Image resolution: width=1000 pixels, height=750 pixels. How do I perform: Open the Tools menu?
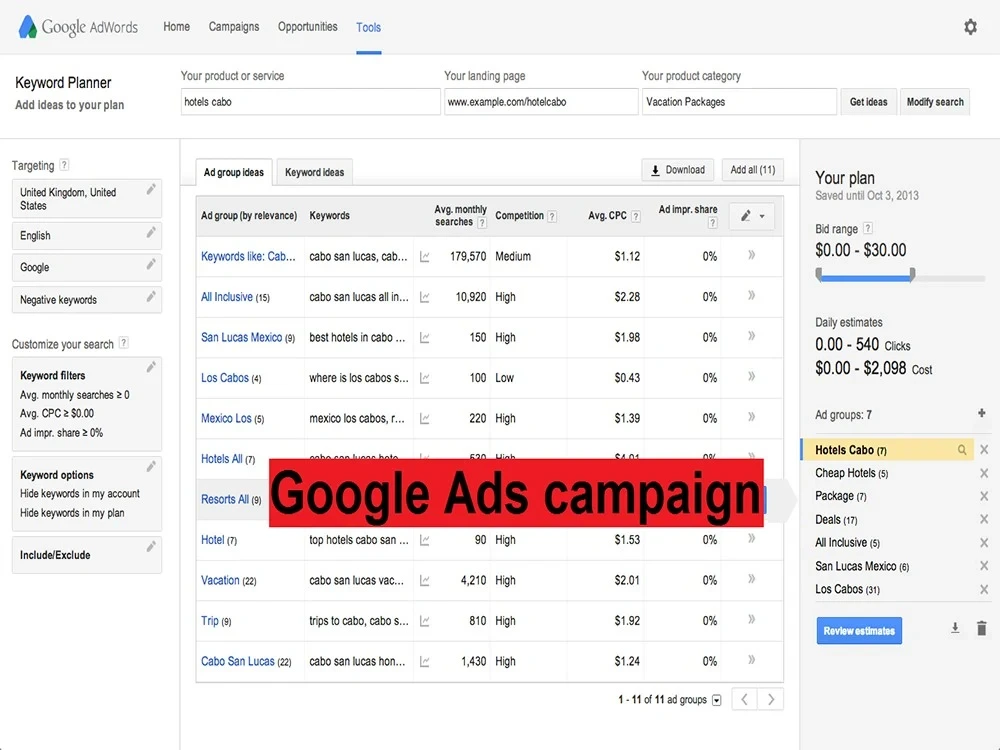tap(369, 27)
